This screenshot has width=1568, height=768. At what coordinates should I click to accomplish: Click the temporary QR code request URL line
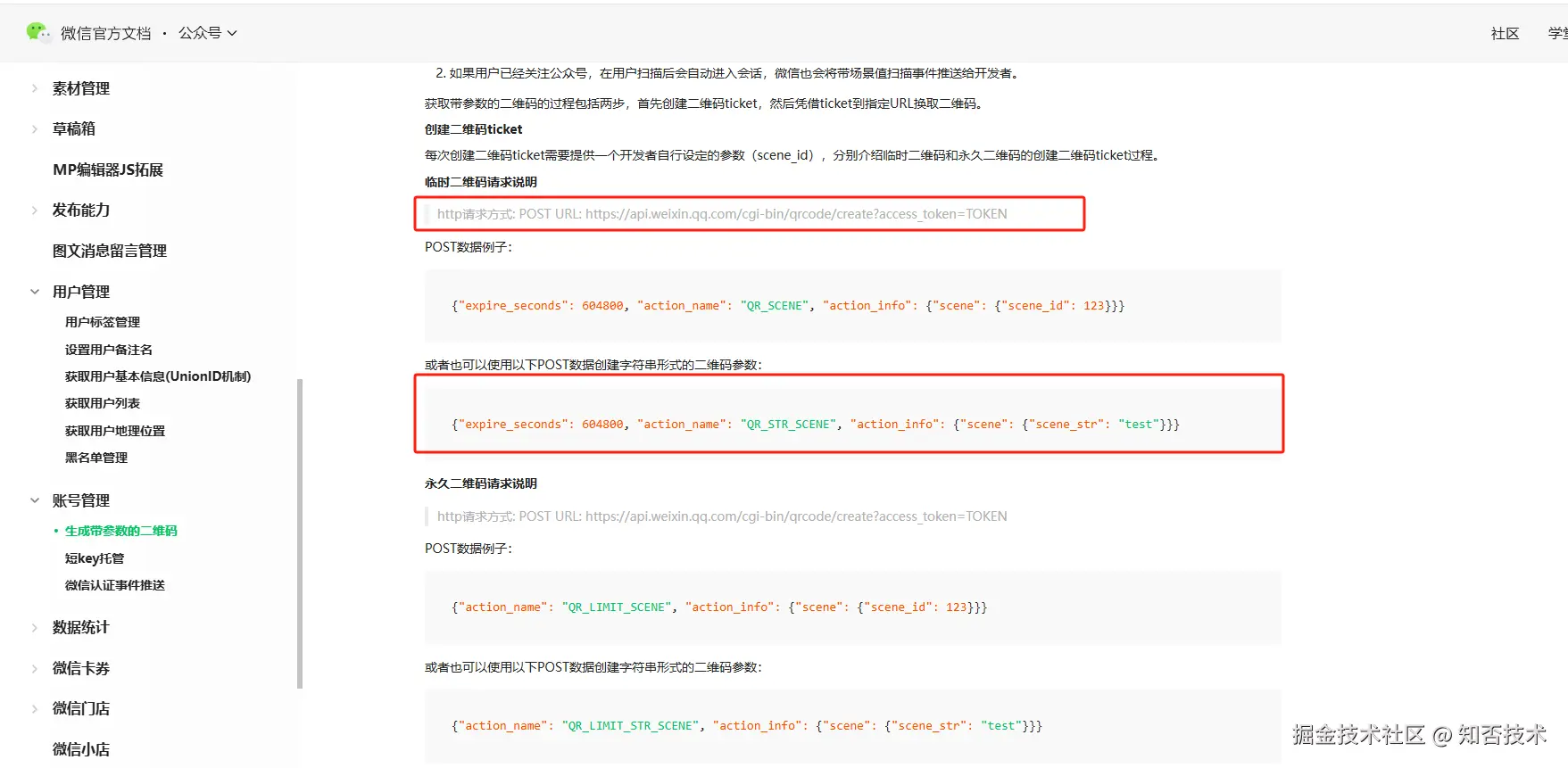tap(722, 214)
